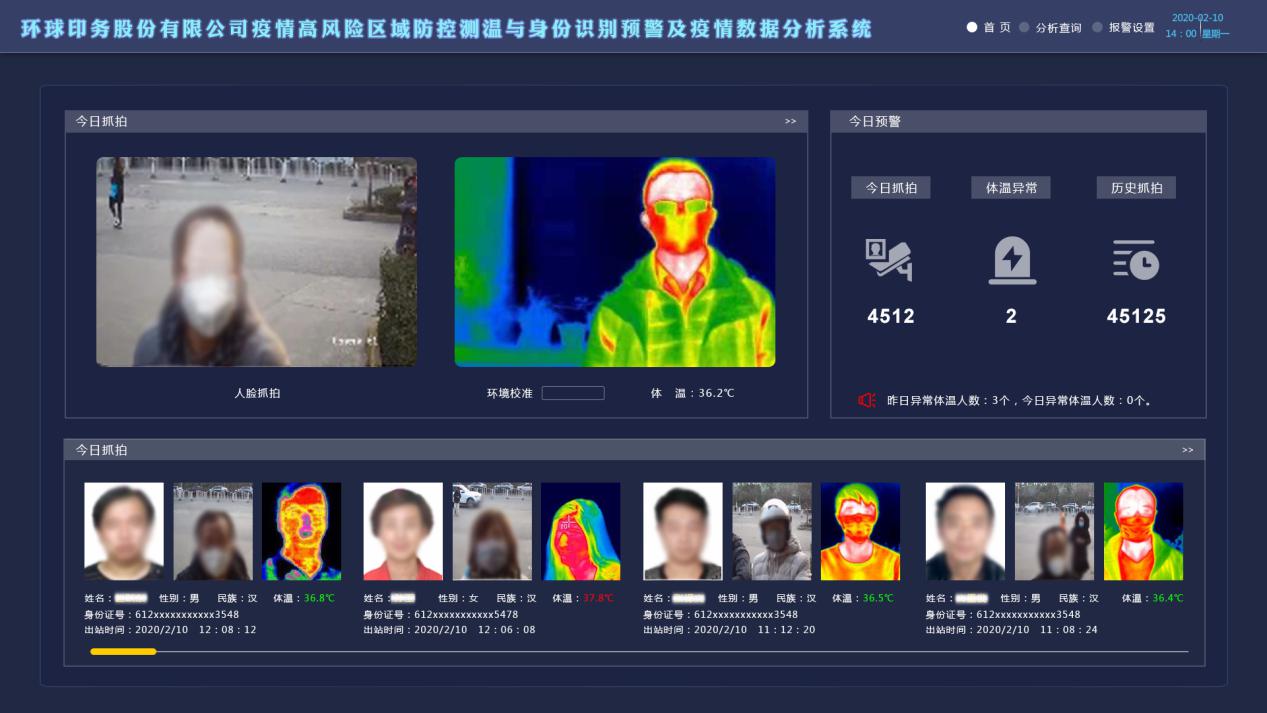Click the yellow horizontal scrollbar thumb
The width and height of the screenshot is (1267, 713).
[x=123, y=652]
